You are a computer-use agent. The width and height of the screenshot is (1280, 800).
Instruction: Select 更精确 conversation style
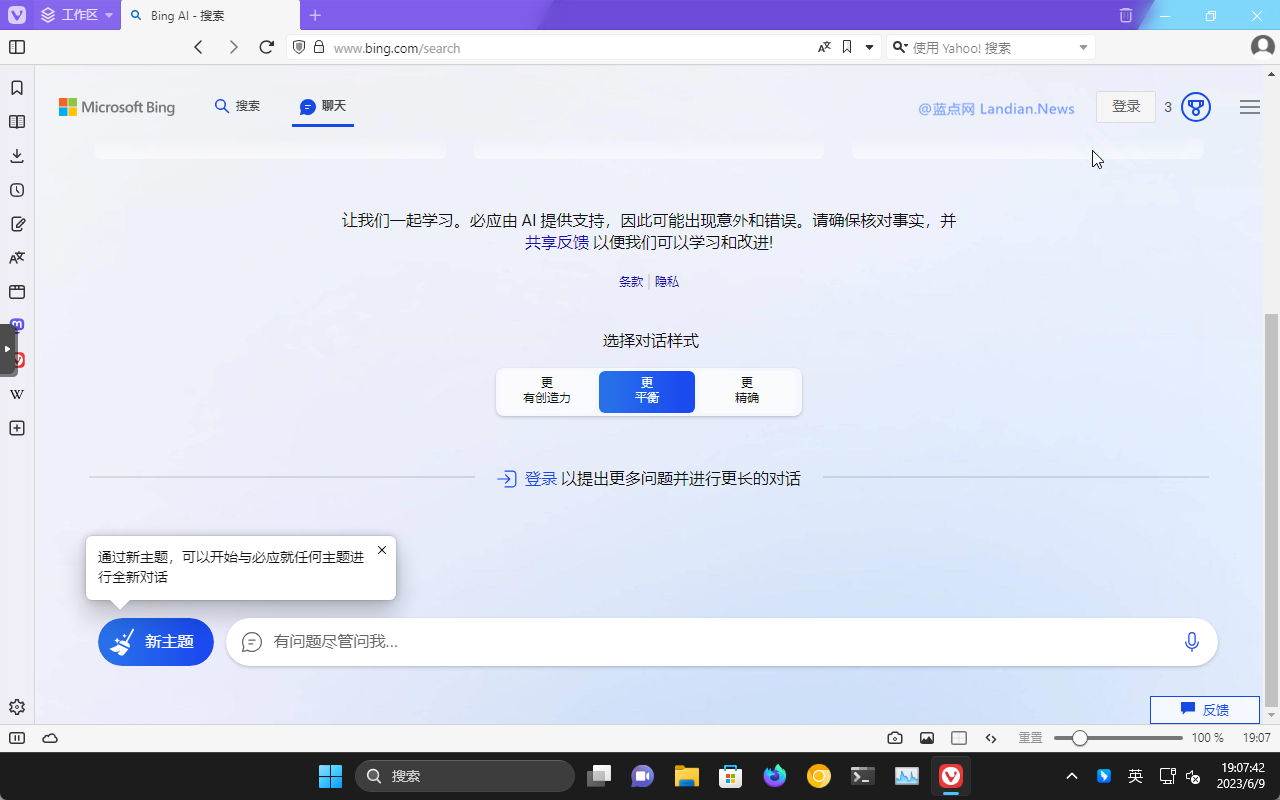pyautogui.click(x=747, y=391)
